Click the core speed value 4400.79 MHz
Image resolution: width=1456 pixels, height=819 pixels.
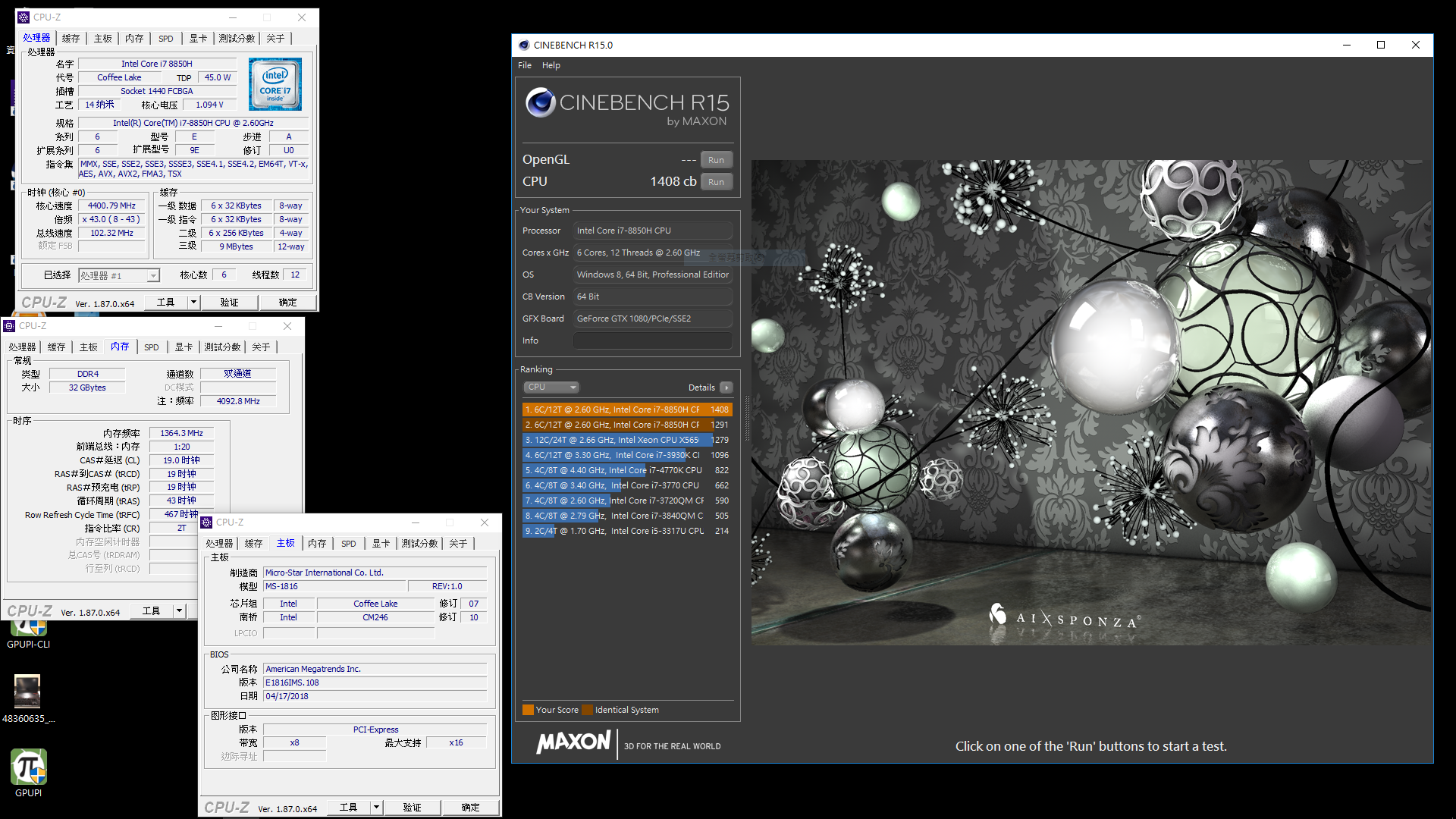111,206
